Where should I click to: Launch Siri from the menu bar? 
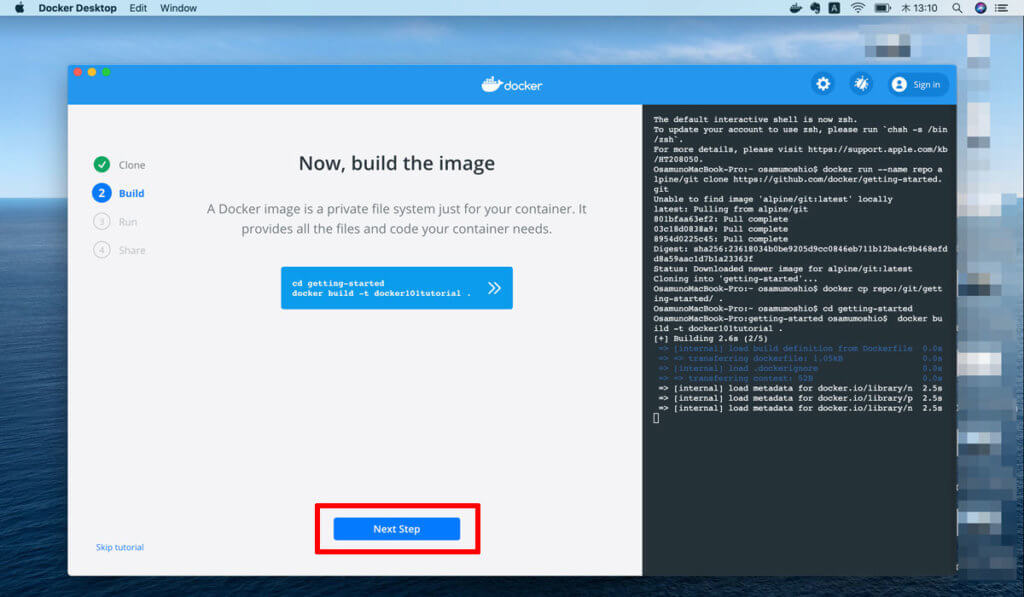point(980,8)
